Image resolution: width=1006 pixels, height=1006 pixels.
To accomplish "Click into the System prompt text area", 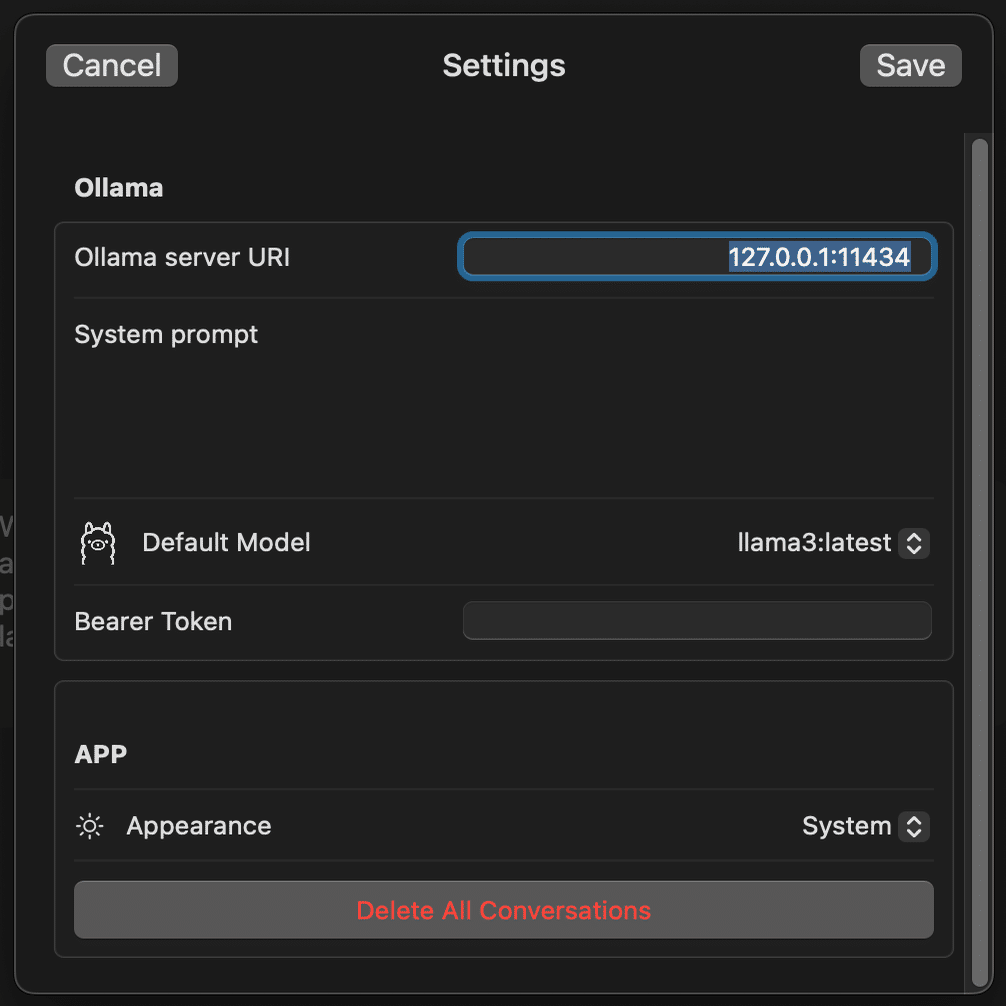I will [x=503, y=420].
